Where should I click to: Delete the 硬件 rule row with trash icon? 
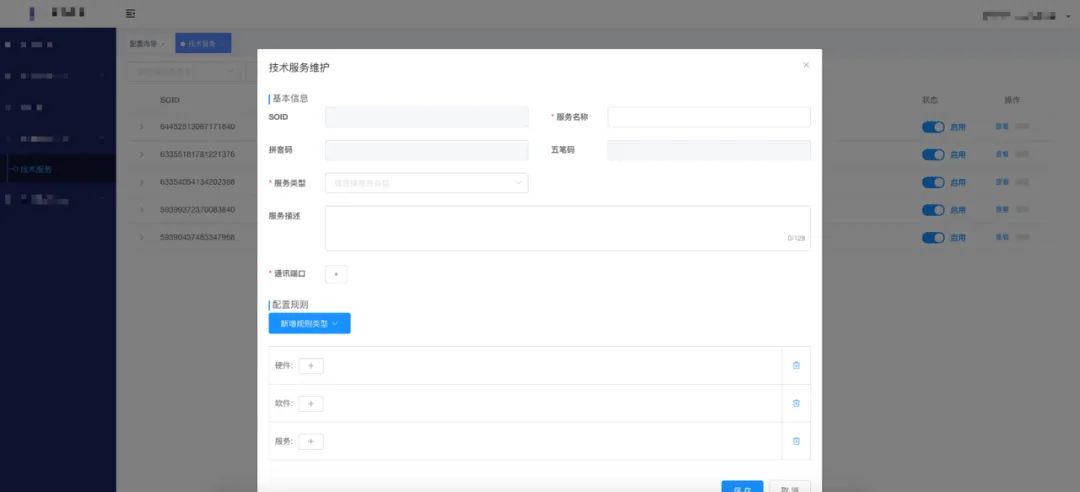coord(796,365)
